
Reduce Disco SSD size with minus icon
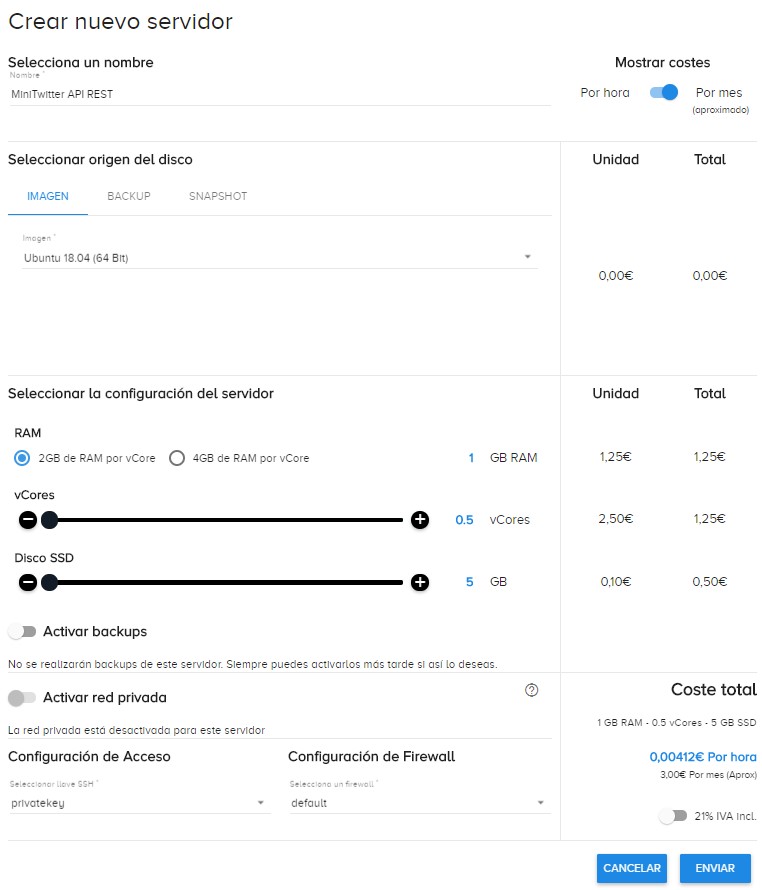pos(27,582)
